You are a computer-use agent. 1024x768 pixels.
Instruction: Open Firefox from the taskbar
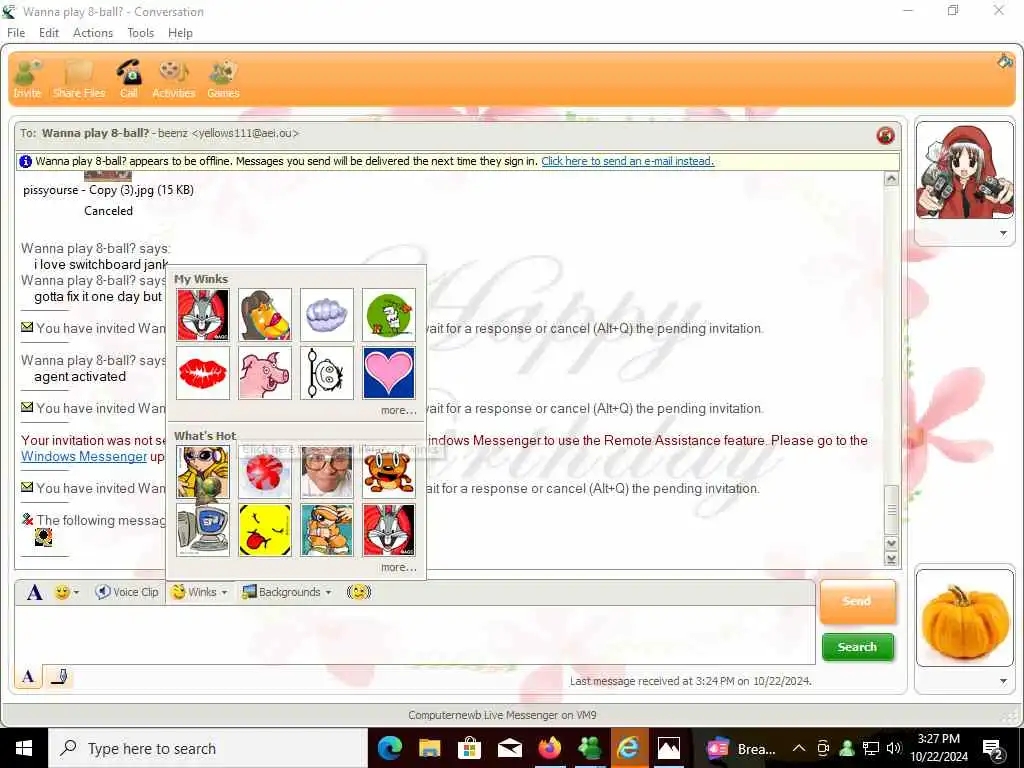tap(549, 748)
